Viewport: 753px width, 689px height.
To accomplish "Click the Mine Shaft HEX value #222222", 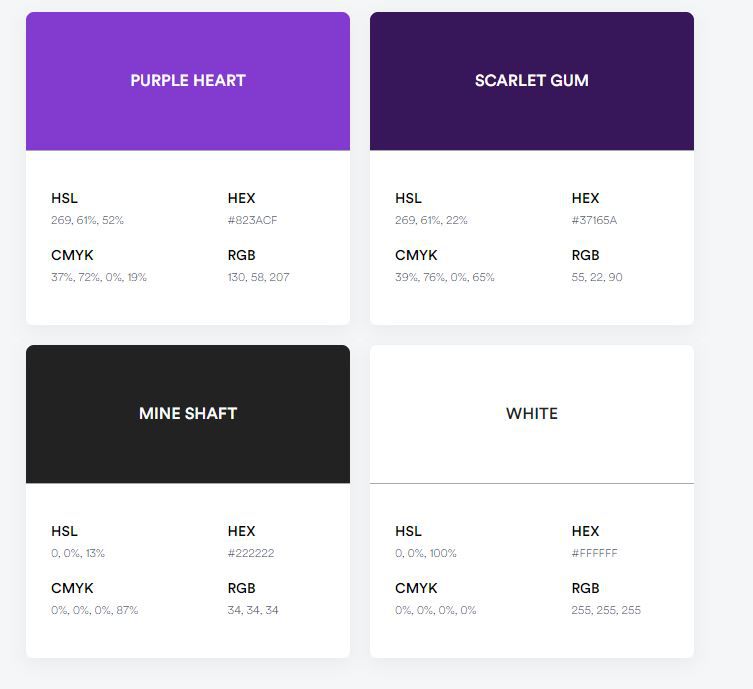I will tap(251, 553).
